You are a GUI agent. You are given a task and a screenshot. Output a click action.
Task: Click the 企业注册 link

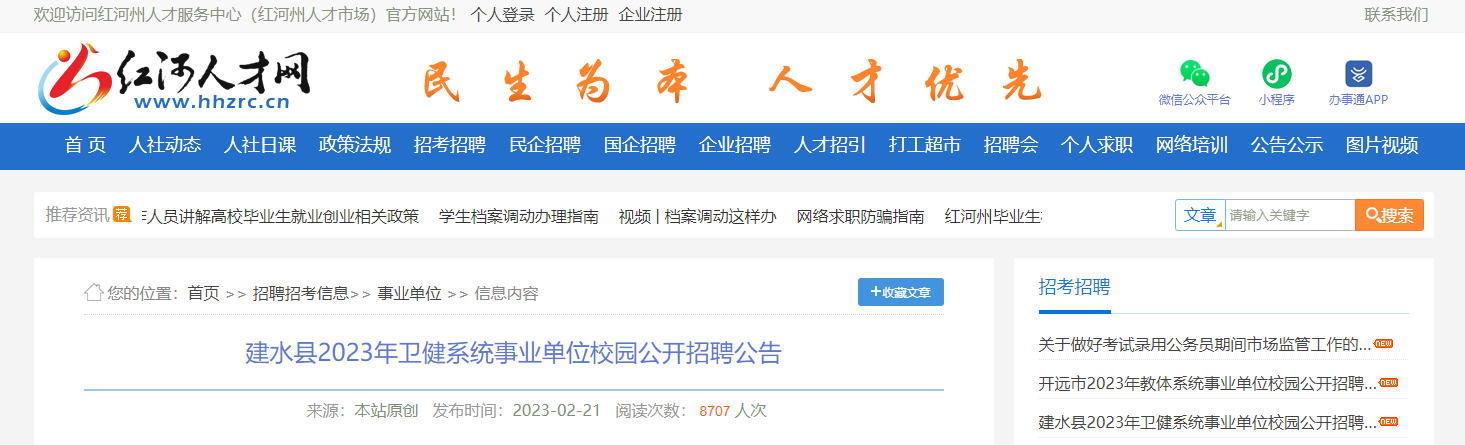(651, 15)
